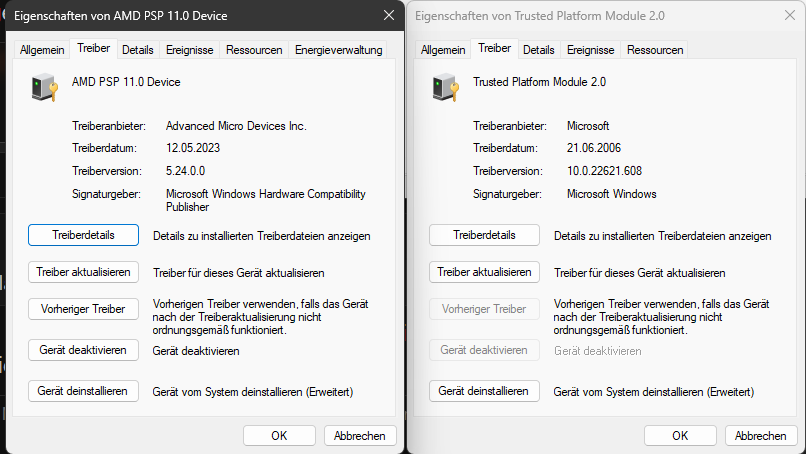The height and width of the screenshot is (454, 806).
Task: Click the driver date 12.05.2023
Action: click(193, 148)
